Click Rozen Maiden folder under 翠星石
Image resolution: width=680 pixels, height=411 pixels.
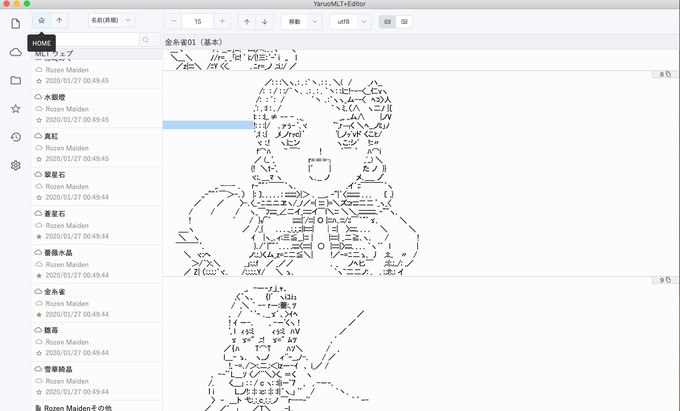pyautogui.click(x=67, y=187)
